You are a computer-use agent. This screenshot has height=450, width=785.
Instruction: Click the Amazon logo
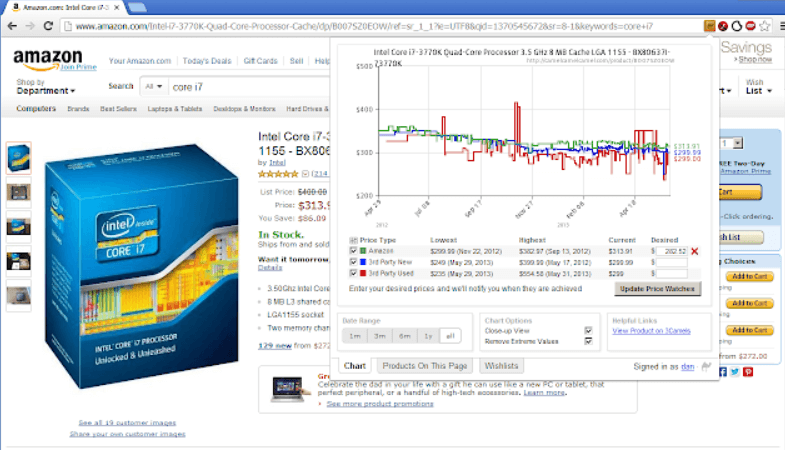point(48,60)
